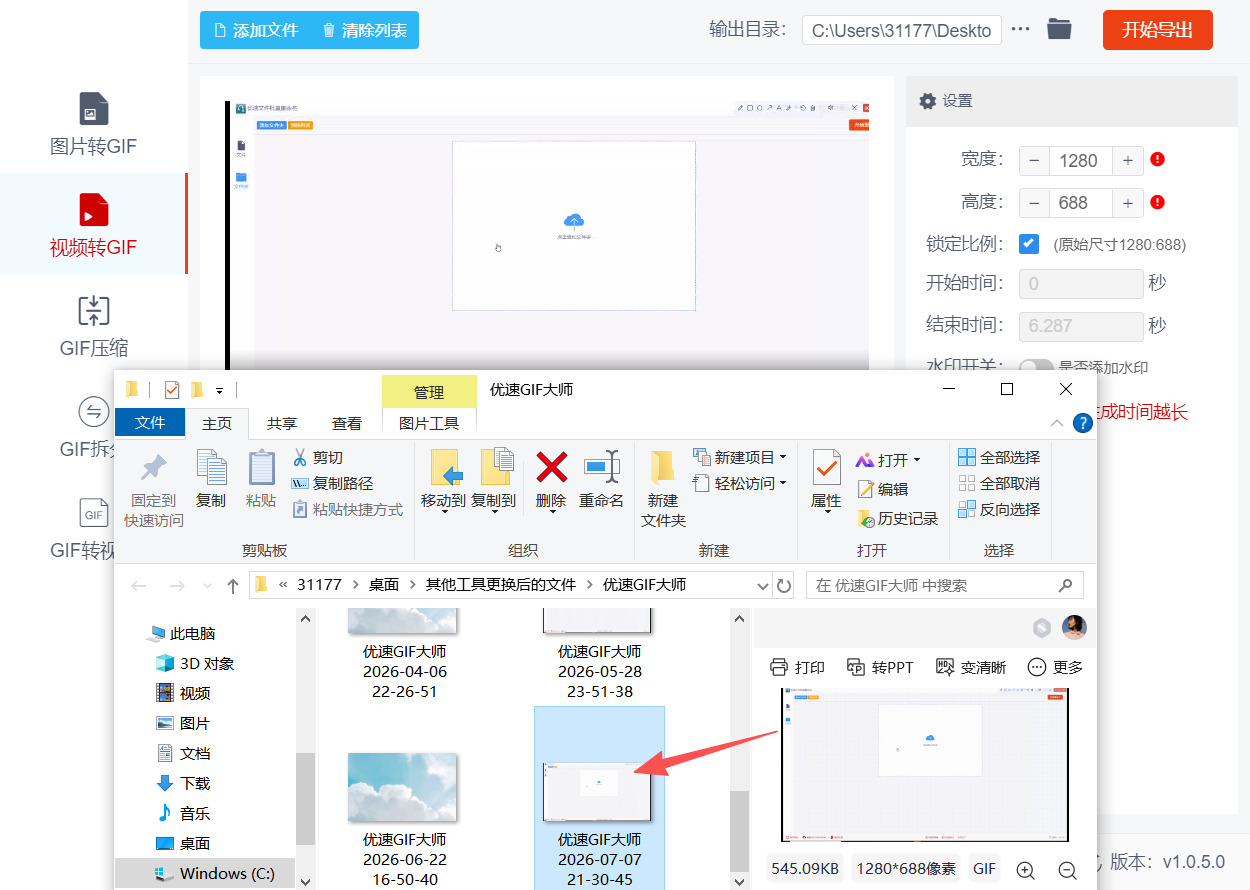Increase the 宽度 value with plus button
Image resolution: width=1250 pixels, height=890 pixels.
tap(1127, 160)
